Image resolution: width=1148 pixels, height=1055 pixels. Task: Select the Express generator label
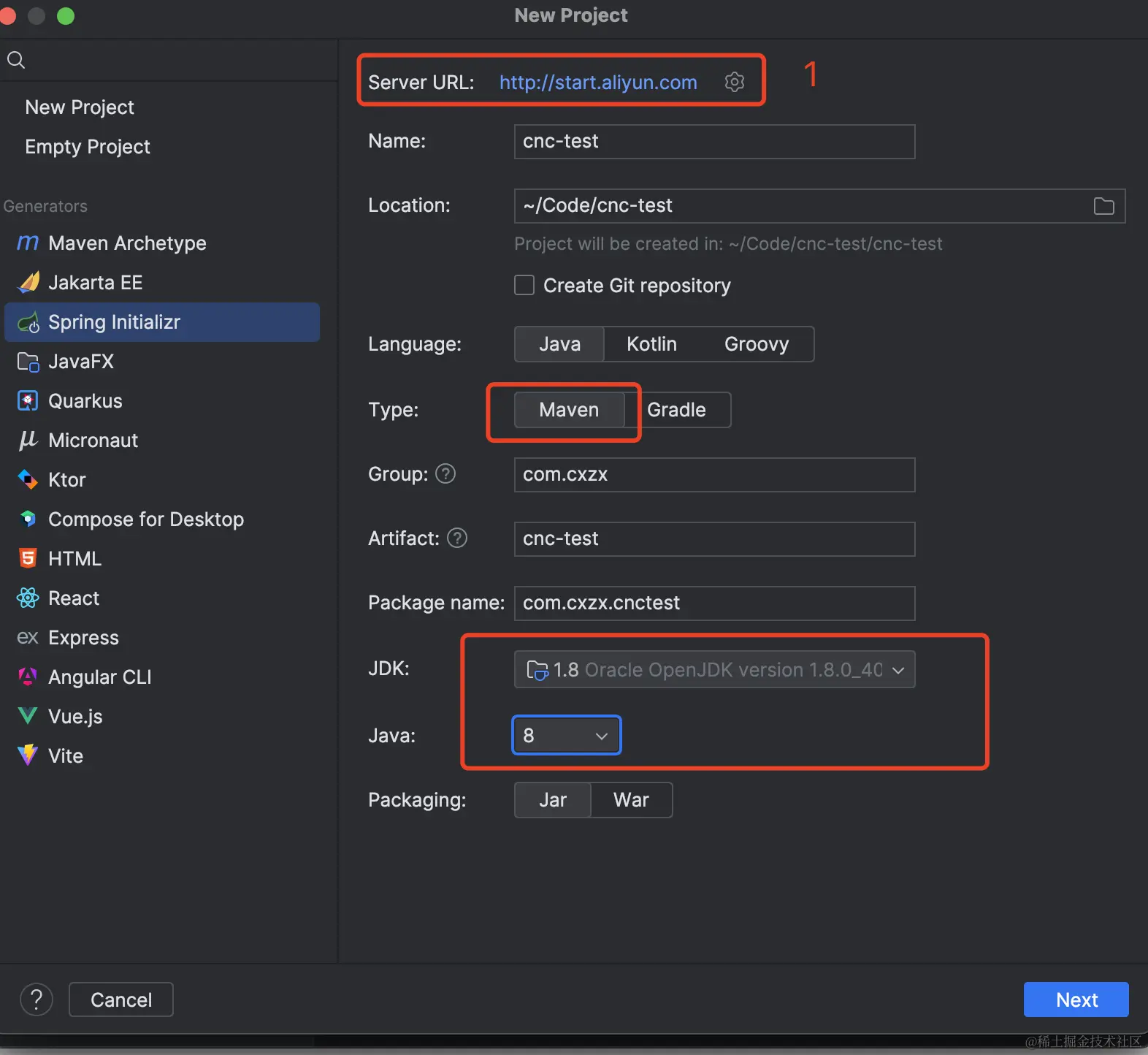(x=83, y=638)
